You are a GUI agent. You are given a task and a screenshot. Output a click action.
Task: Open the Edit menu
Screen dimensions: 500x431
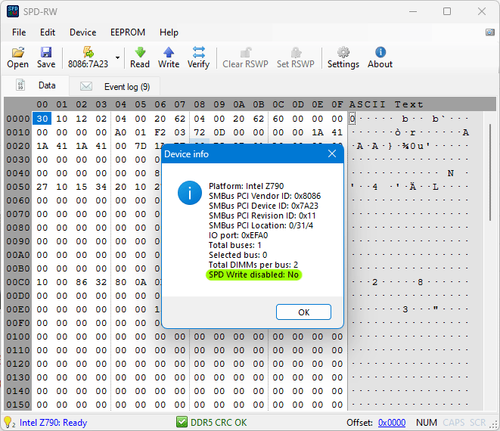(x=47, y=32)
